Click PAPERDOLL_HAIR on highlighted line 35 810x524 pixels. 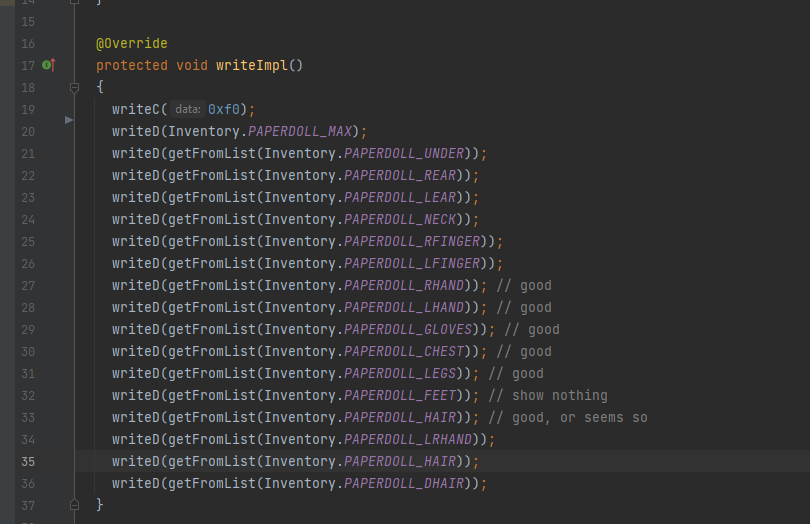coord(400,461)
